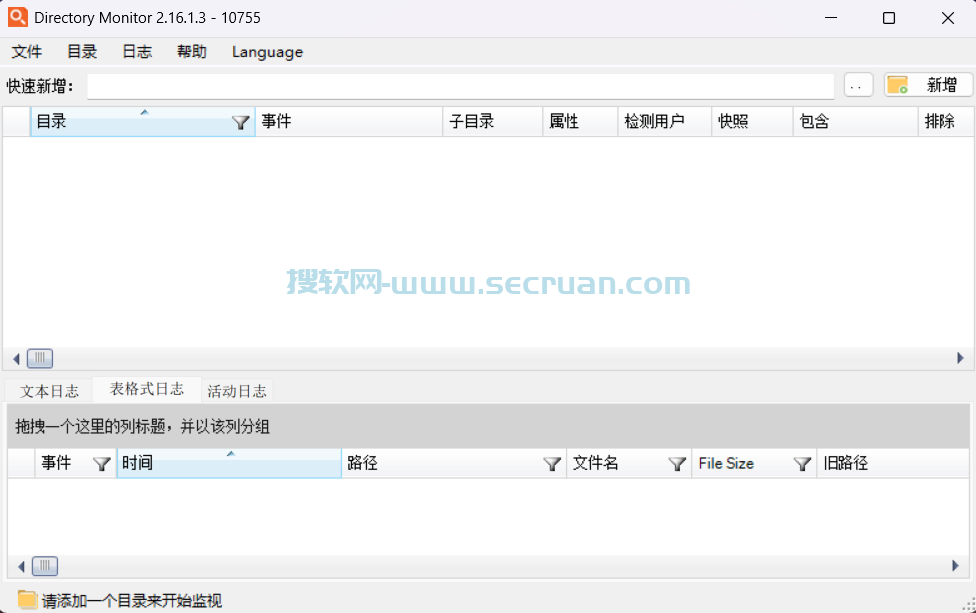
Task: Click the 包含 column header
Action: (x=855, y=121)
